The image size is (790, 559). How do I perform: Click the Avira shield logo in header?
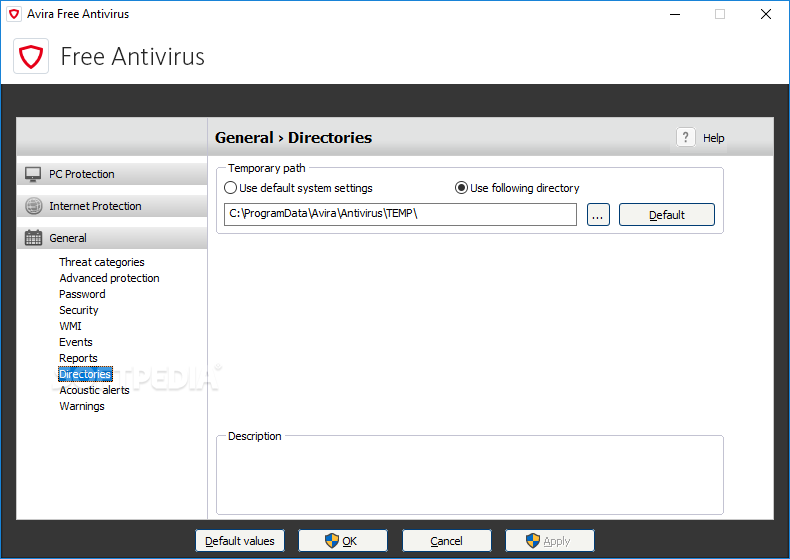31,56
